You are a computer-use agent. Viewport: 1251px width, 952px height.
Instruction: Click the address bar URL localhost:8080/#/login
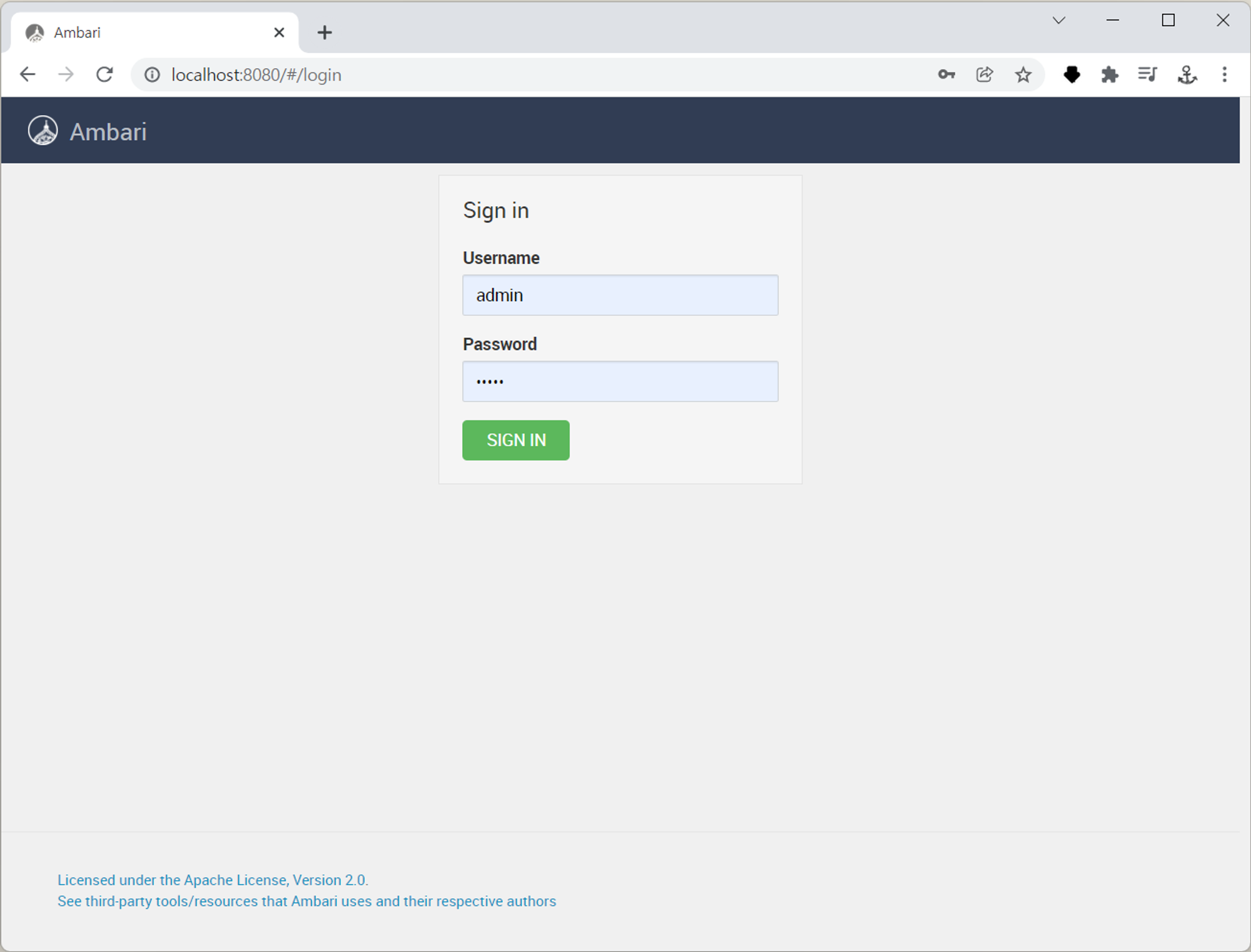coord(256,75)
